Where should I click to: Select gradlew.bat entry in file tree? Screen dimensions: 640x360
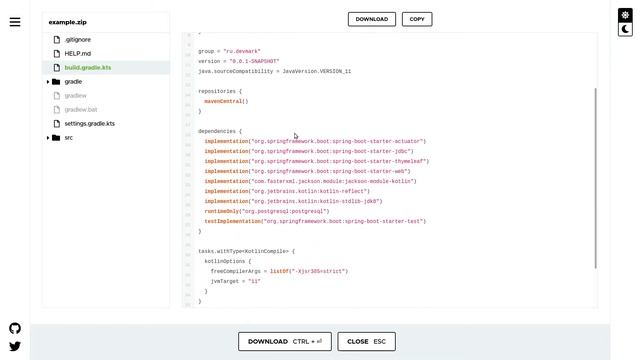point(81,109)
